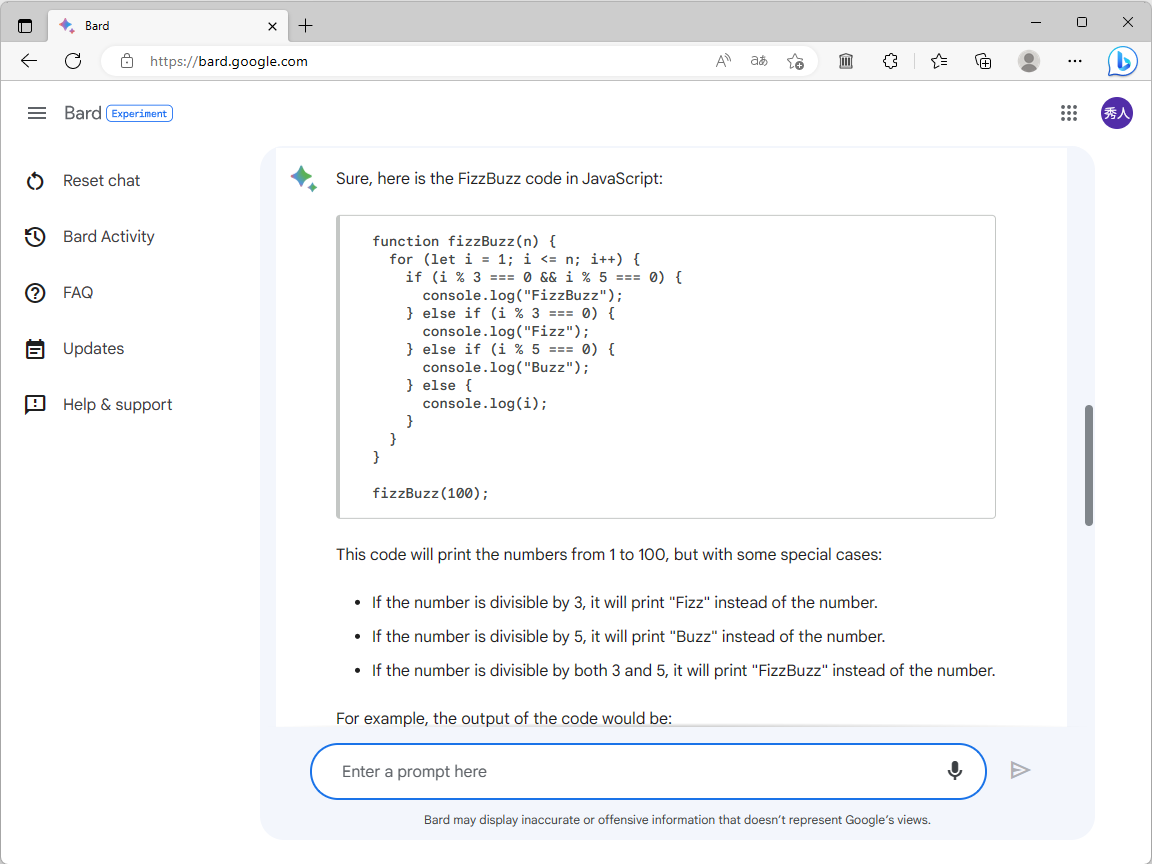Open Edge Settings and more menu
1152x864 pixels.
point(1075,61)
